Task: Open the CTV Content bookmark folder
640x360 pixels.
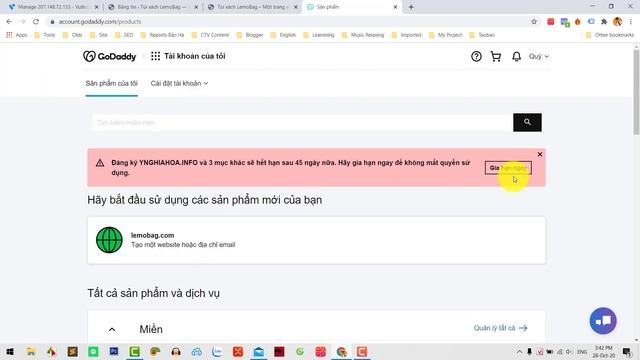Action: (x=210, y=35)
